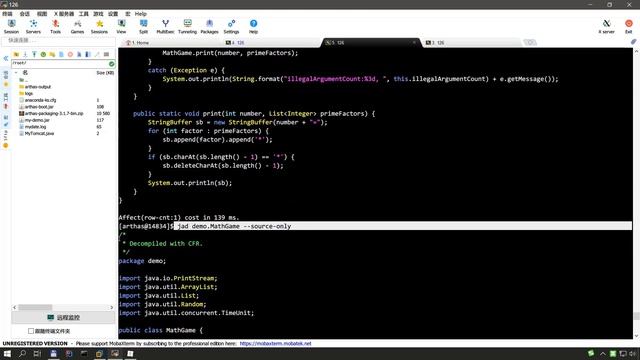This screenshot has width=640, height=360.
Task: Click the Servers toolbar icon
Action: point(33,26)
